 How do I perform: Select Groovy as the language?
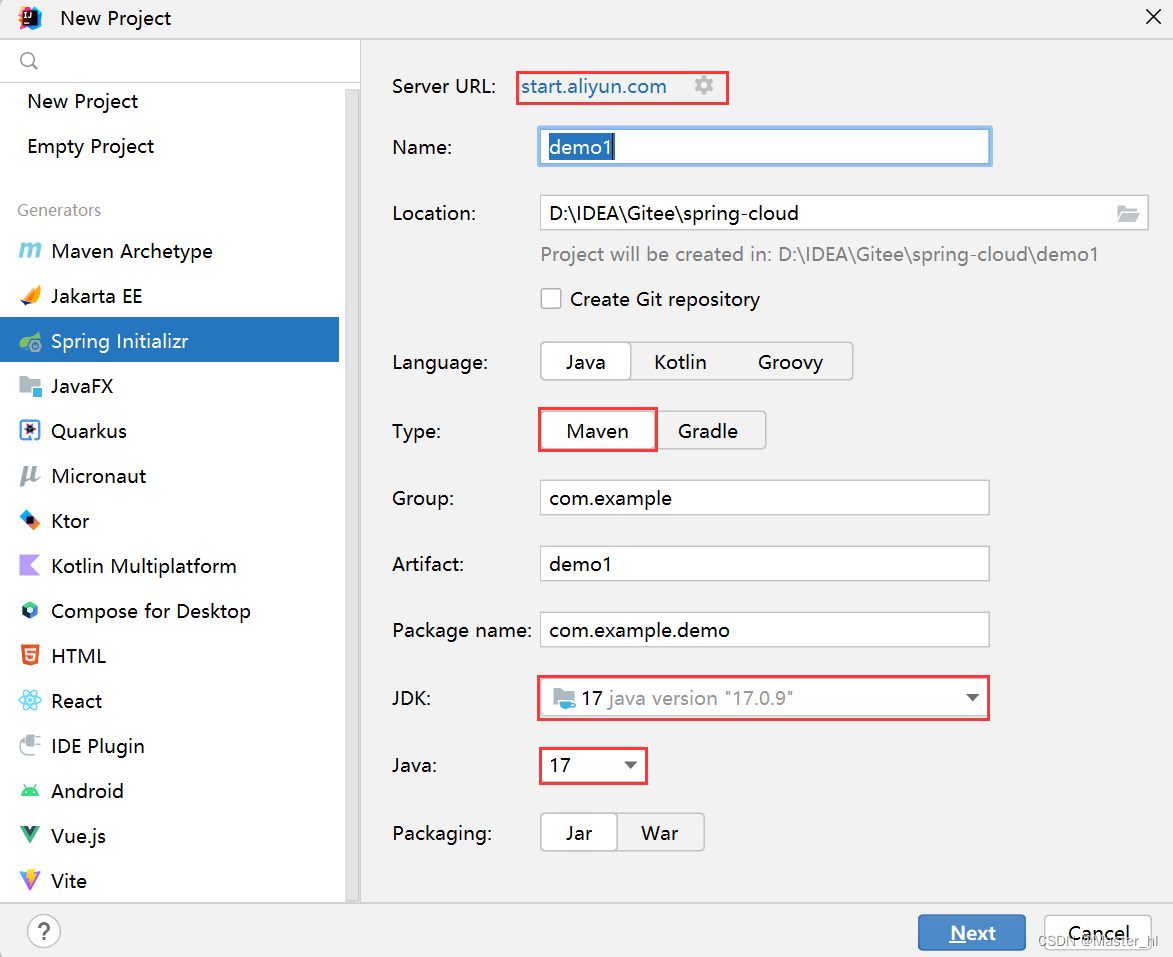[x=790, y=362]
